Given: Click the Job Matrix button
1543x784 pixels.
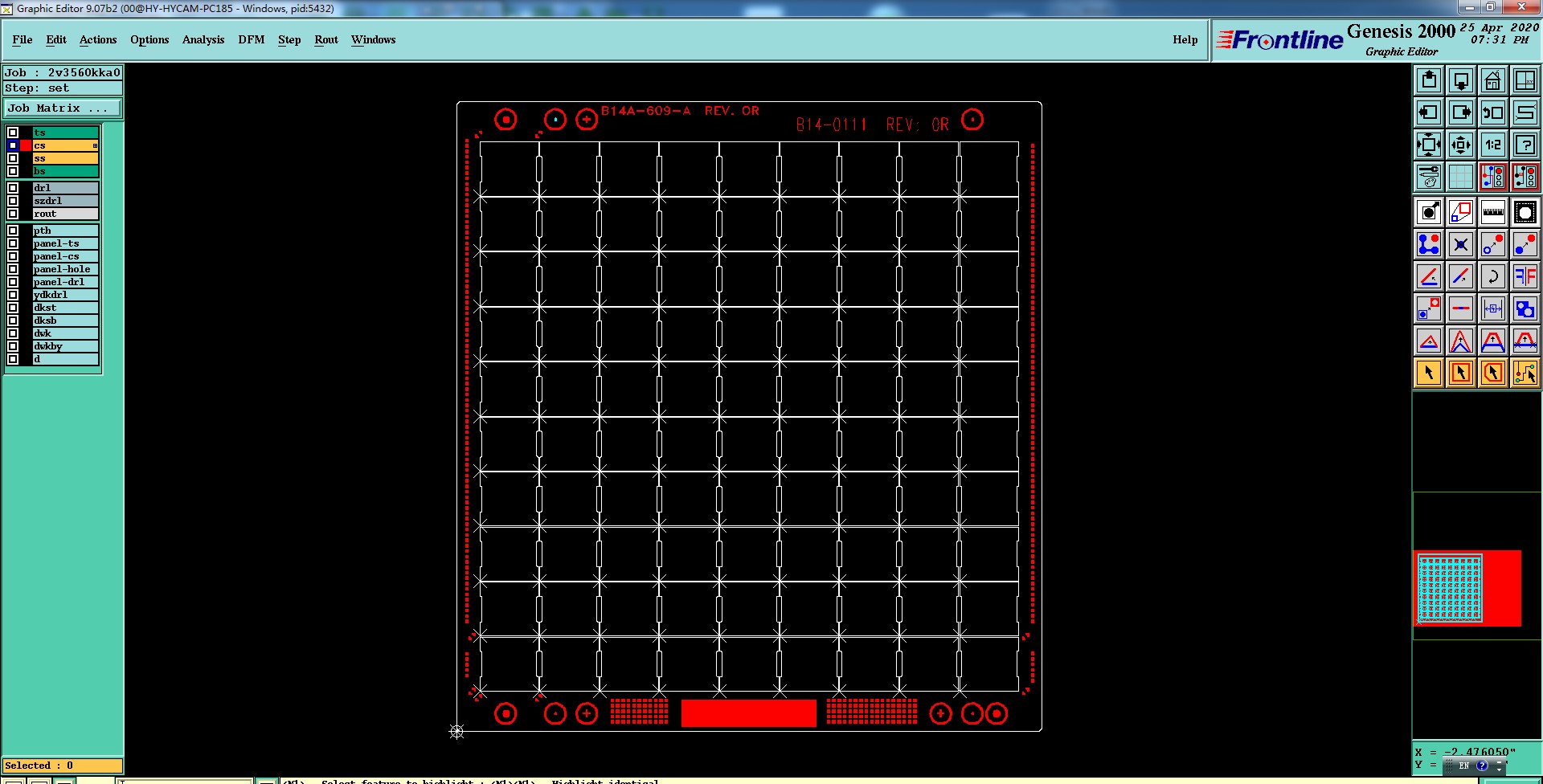Looking at the screenshot, I should point(63,108).
